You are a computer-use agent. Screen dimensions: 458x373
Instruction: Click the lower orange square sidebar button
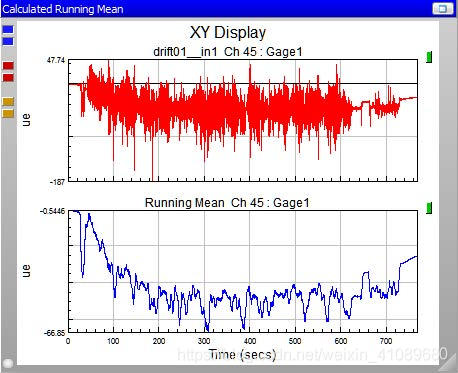coord(8,114)
